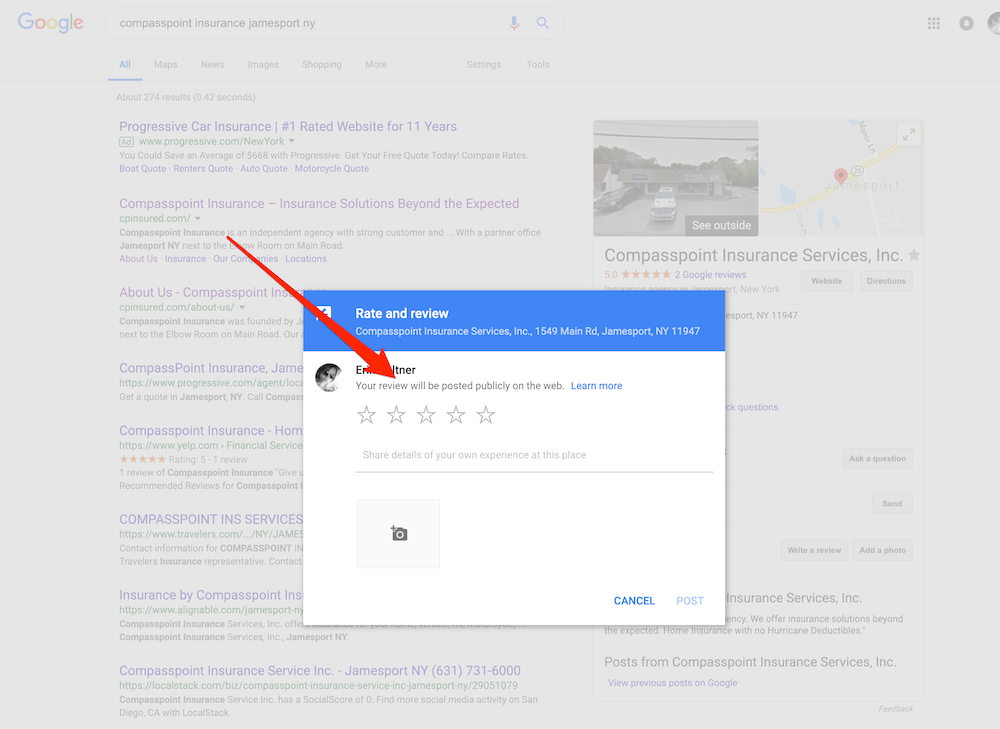
Task: Click the Auto Quote sitelink
Action: point(264,168)
